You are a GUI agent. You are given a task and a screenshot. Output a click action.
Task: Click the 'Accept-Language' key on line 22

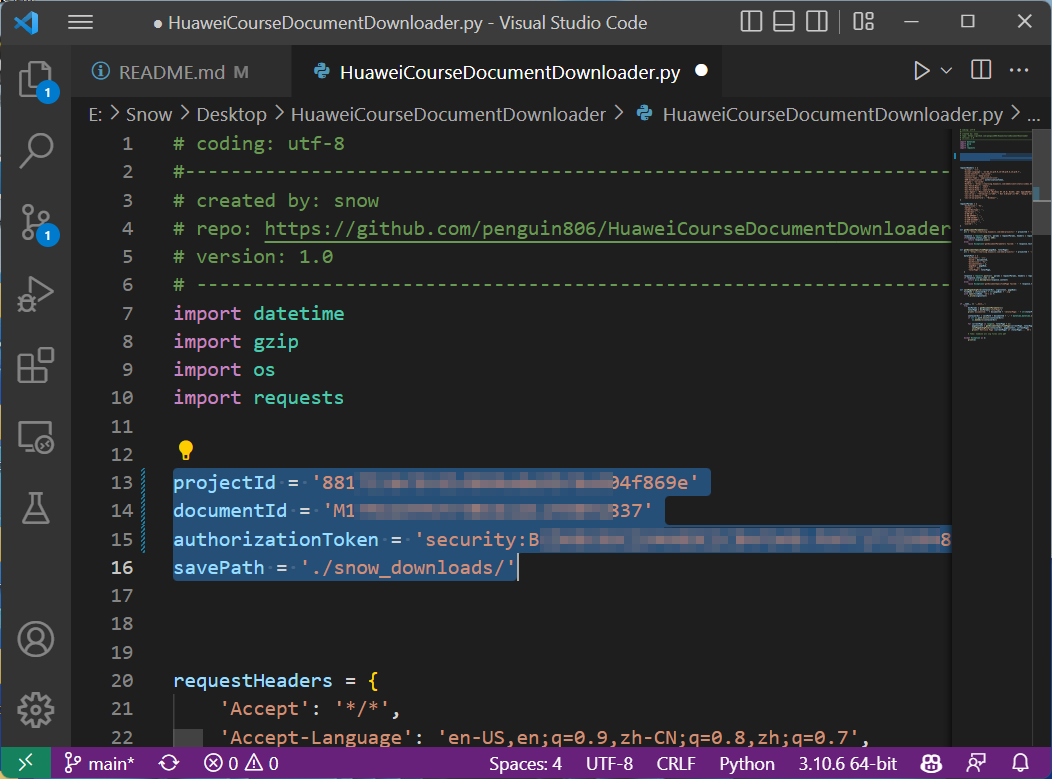(x=316, y=737)
